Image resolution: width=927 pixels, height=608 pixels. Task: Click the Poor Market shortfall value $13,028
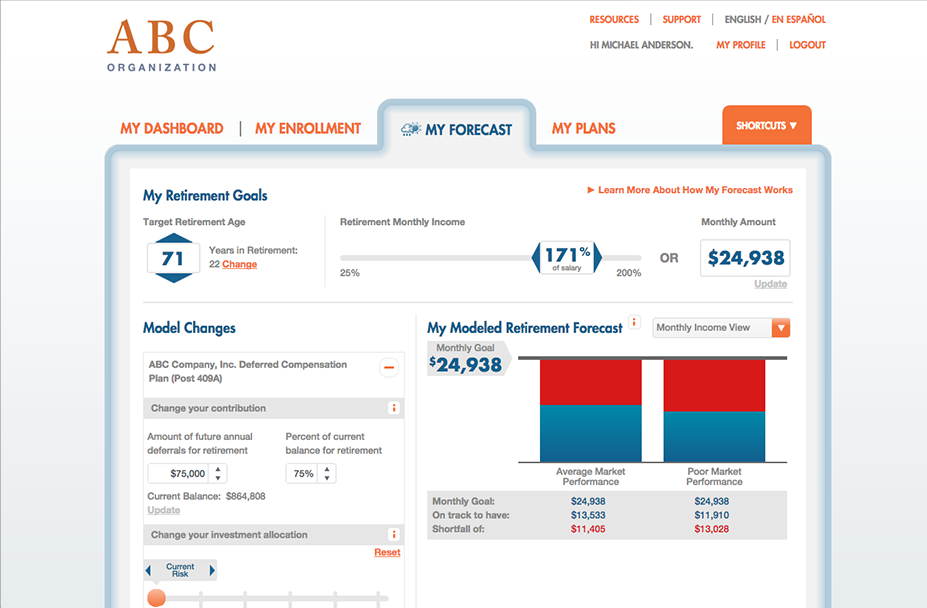point(712,529)
